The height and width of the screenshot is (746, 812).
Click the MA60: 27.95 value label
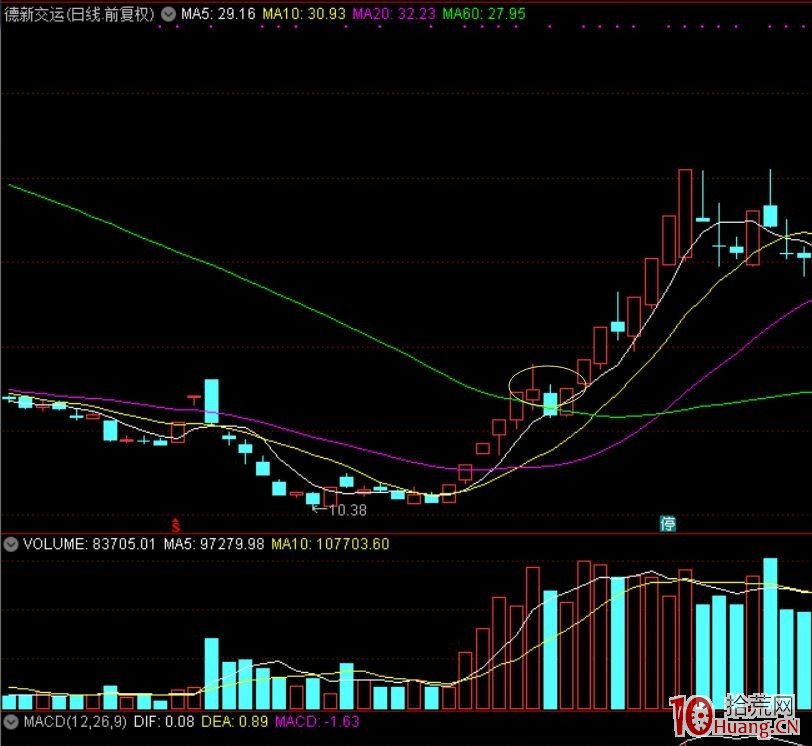pos(484,14)
